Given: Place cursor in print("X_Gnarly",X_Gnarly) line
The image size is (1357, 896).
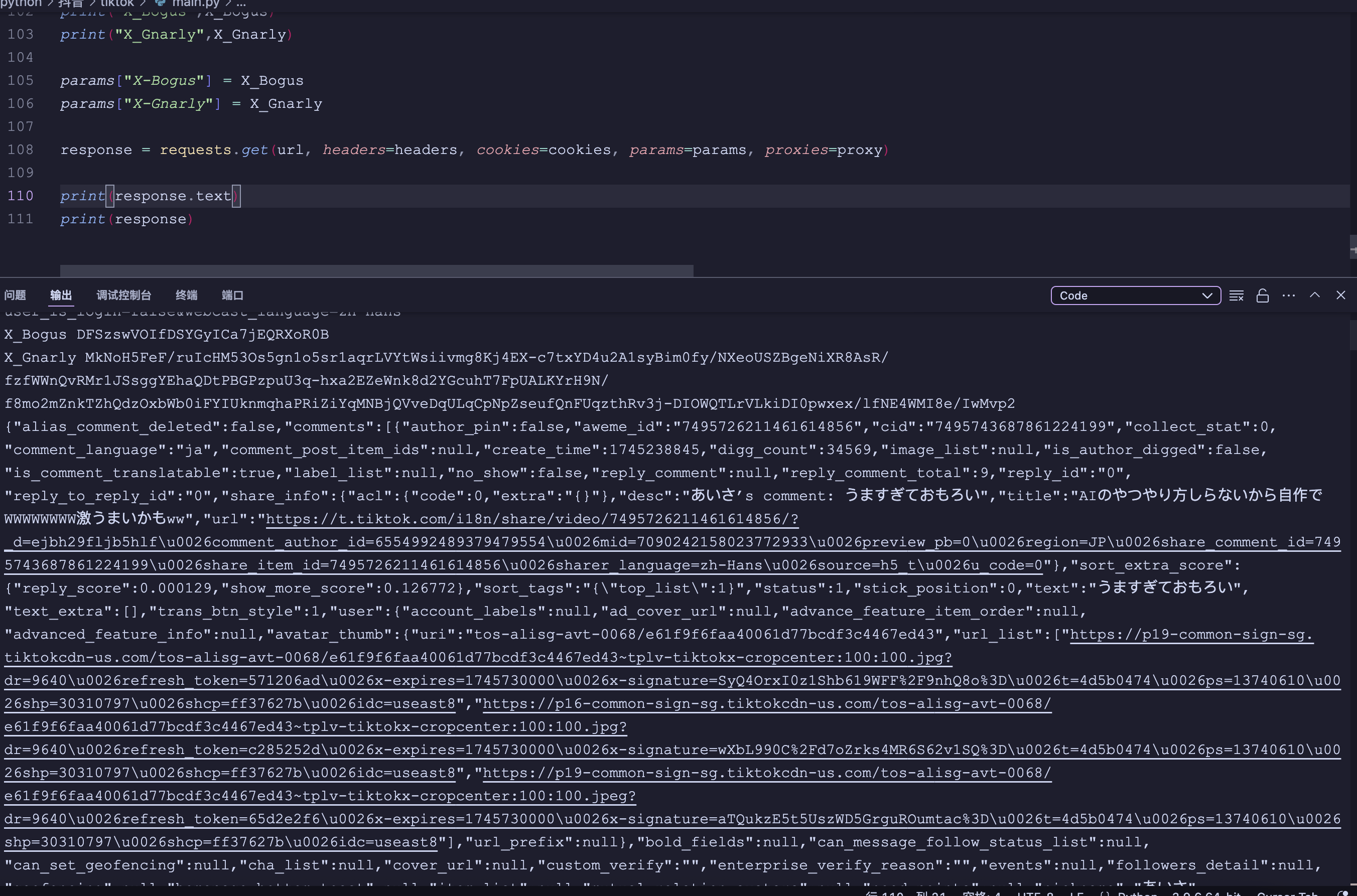Looking at the screenshot, I should point(177,34).
